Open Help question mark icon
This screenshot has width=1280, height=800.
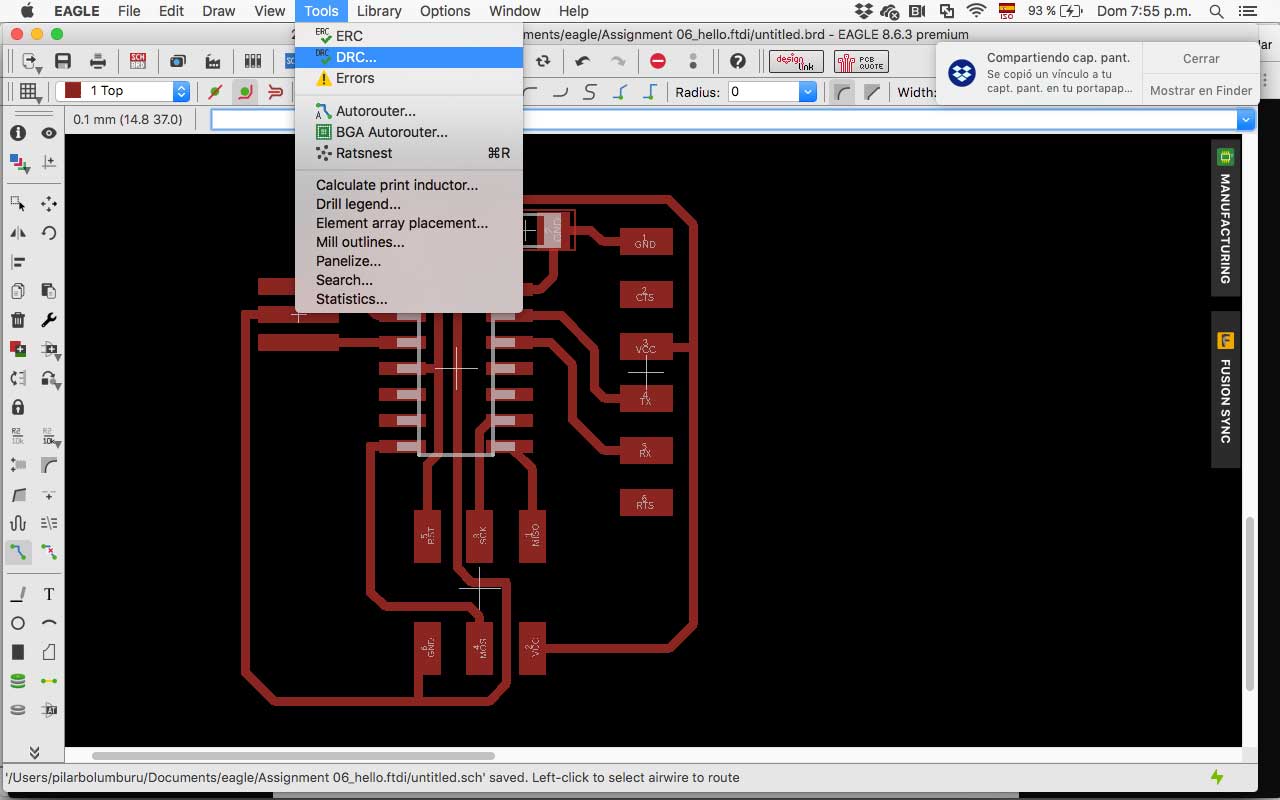click(738, 61)
